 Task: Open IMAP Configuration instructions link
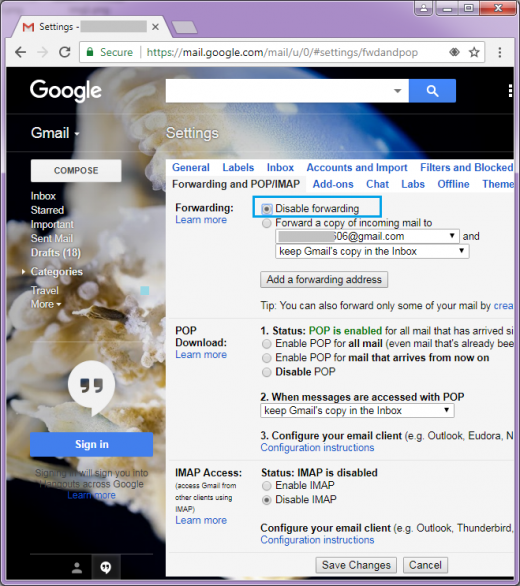coord(317,540)
